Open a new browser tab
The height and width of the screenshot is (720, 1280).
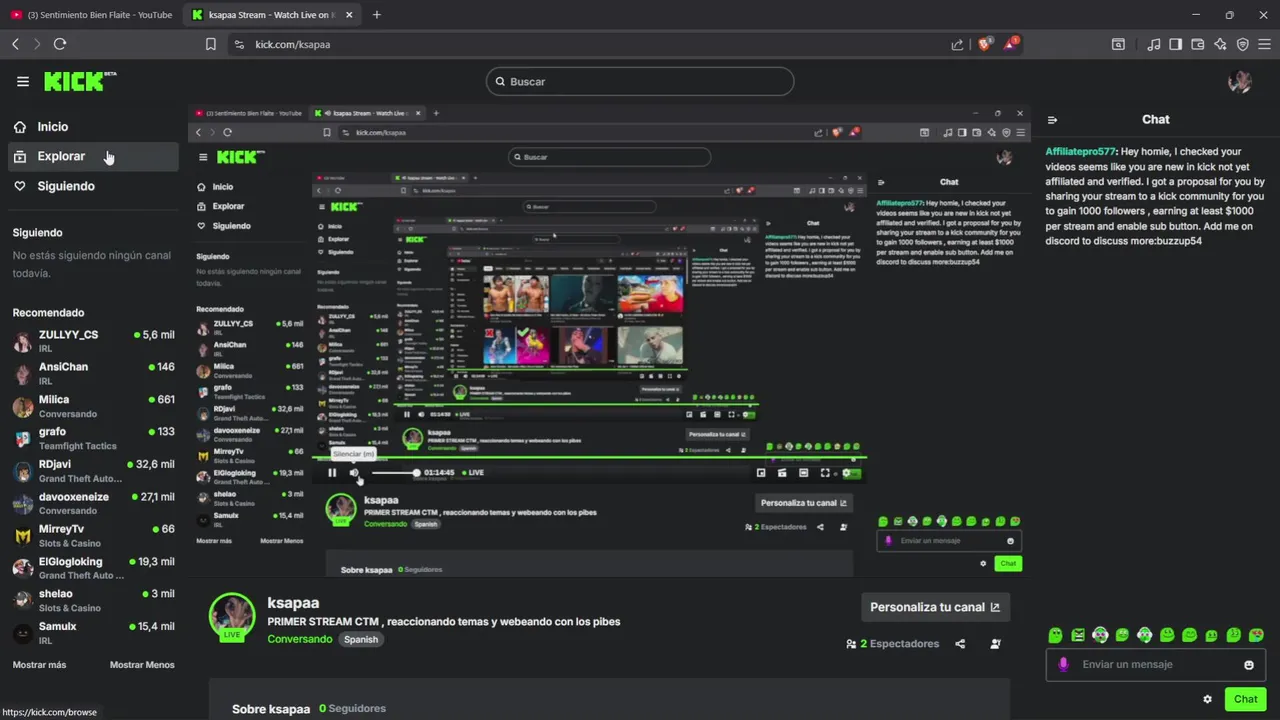376,15
